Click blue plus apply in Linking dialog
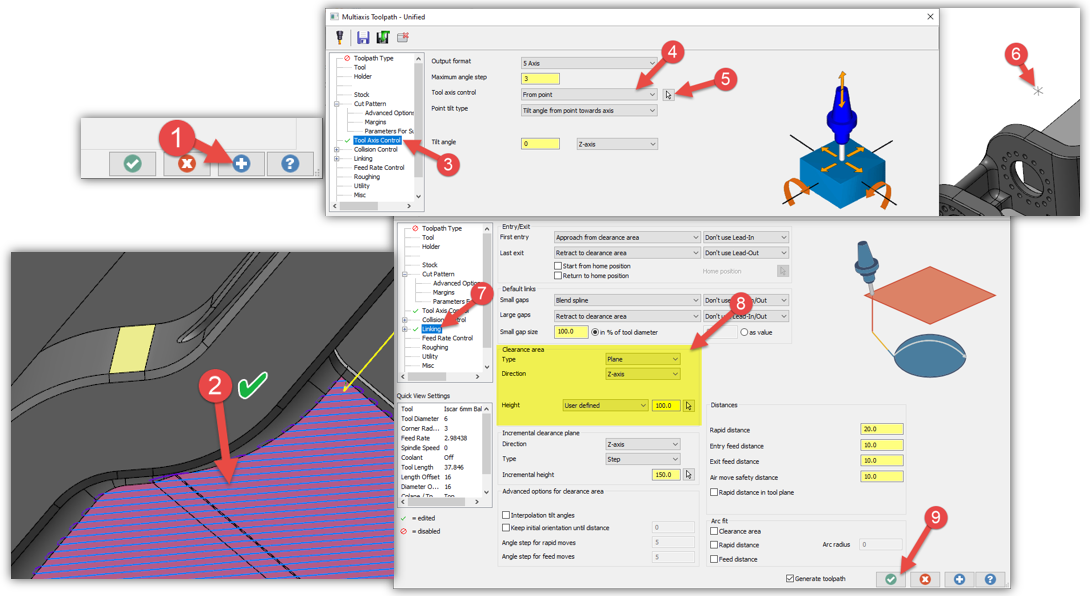The width and height of the screenshot is (1090, 596). point(959,579)
